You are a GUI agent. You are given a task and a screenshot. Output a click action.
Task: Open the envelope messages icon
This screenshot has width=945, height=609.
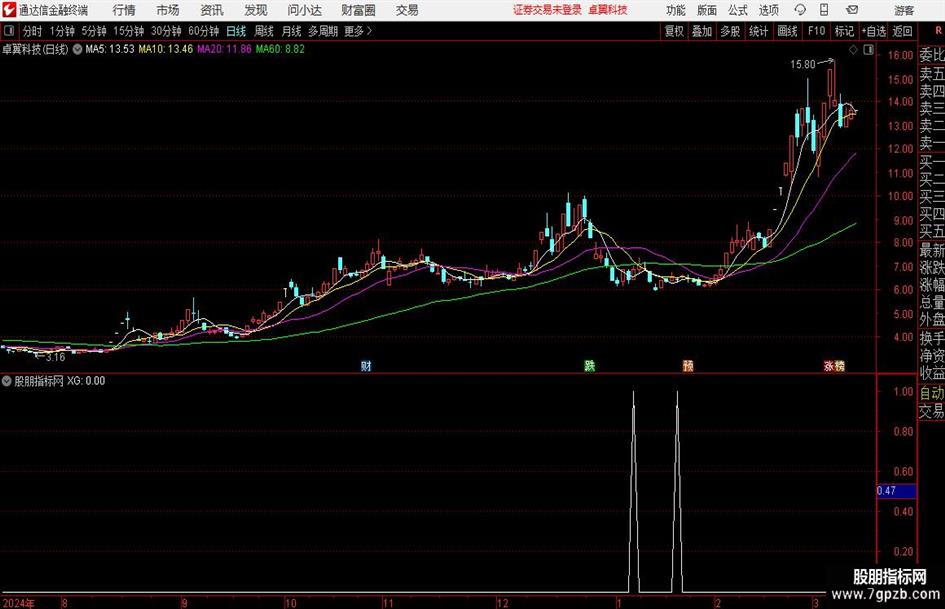click(852, 10)
